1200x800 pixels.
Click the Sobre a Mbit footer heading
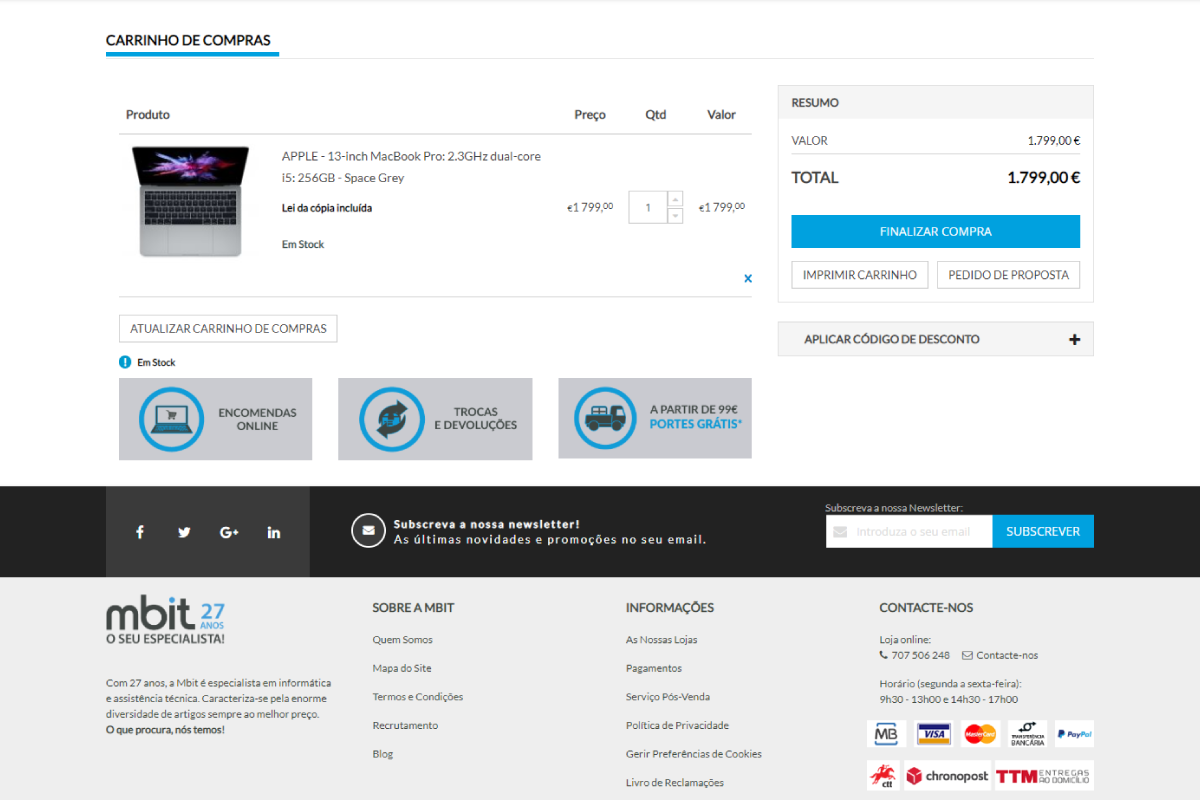414,608
